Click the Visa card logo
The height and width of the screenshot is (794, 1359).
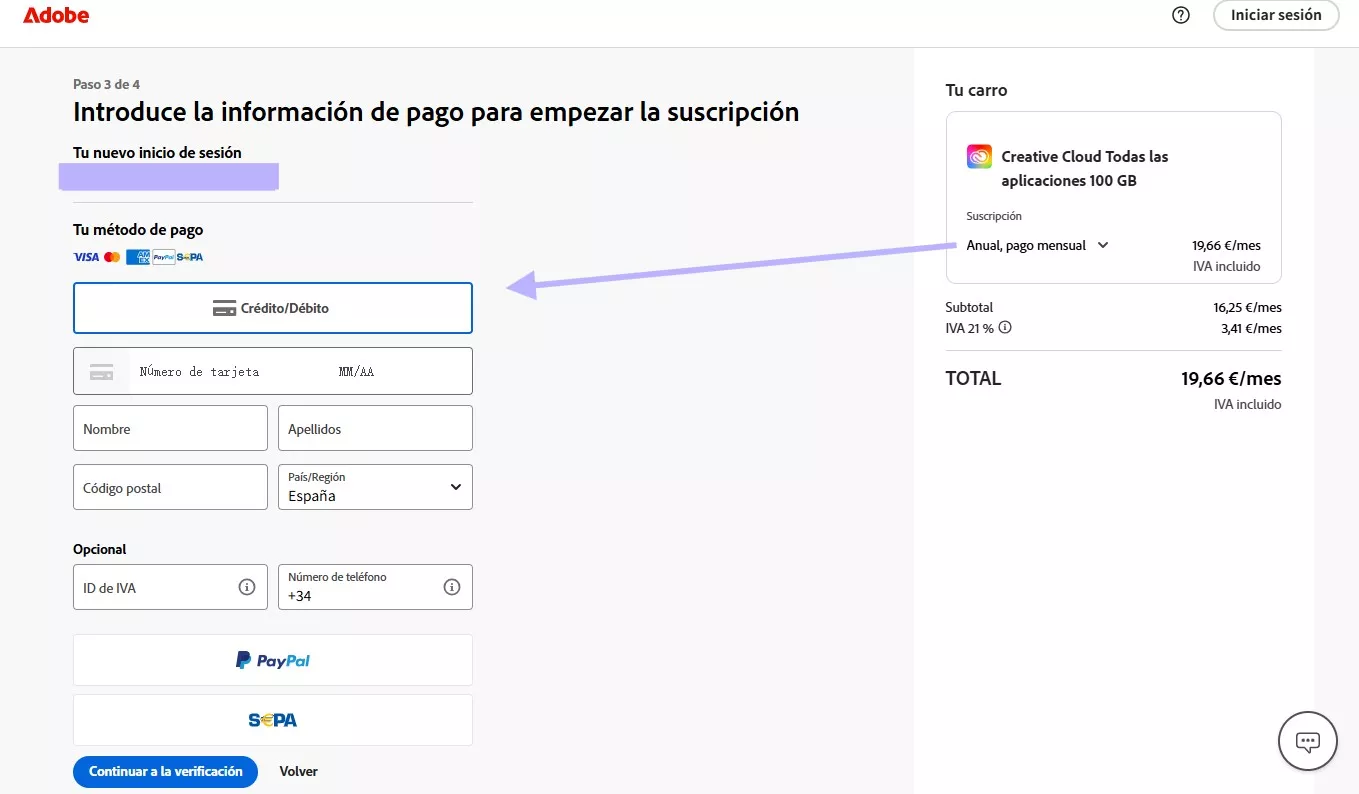pos(86,257)
